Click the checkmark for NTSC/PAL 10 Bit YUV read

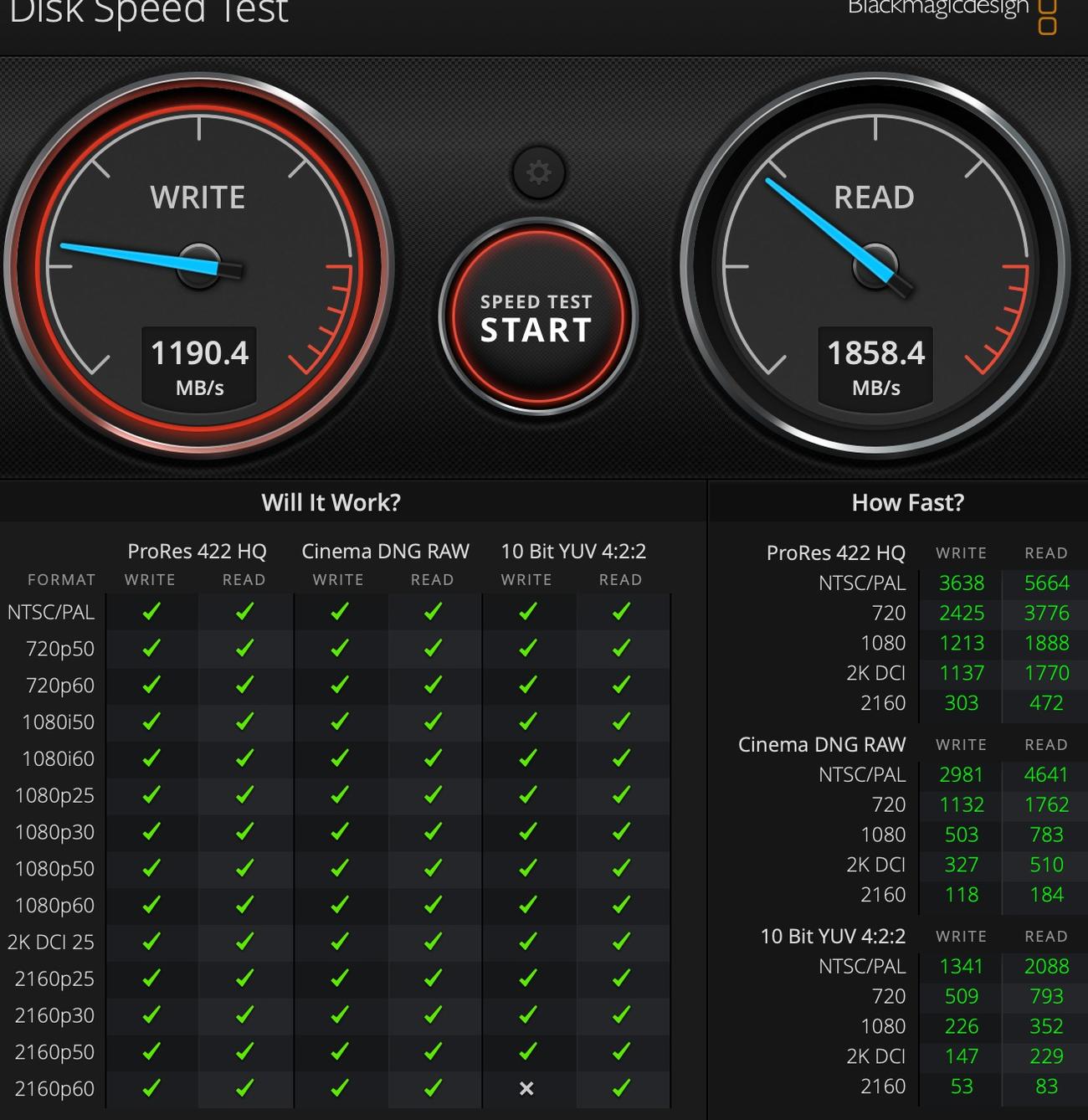click(x=621, y=612)
